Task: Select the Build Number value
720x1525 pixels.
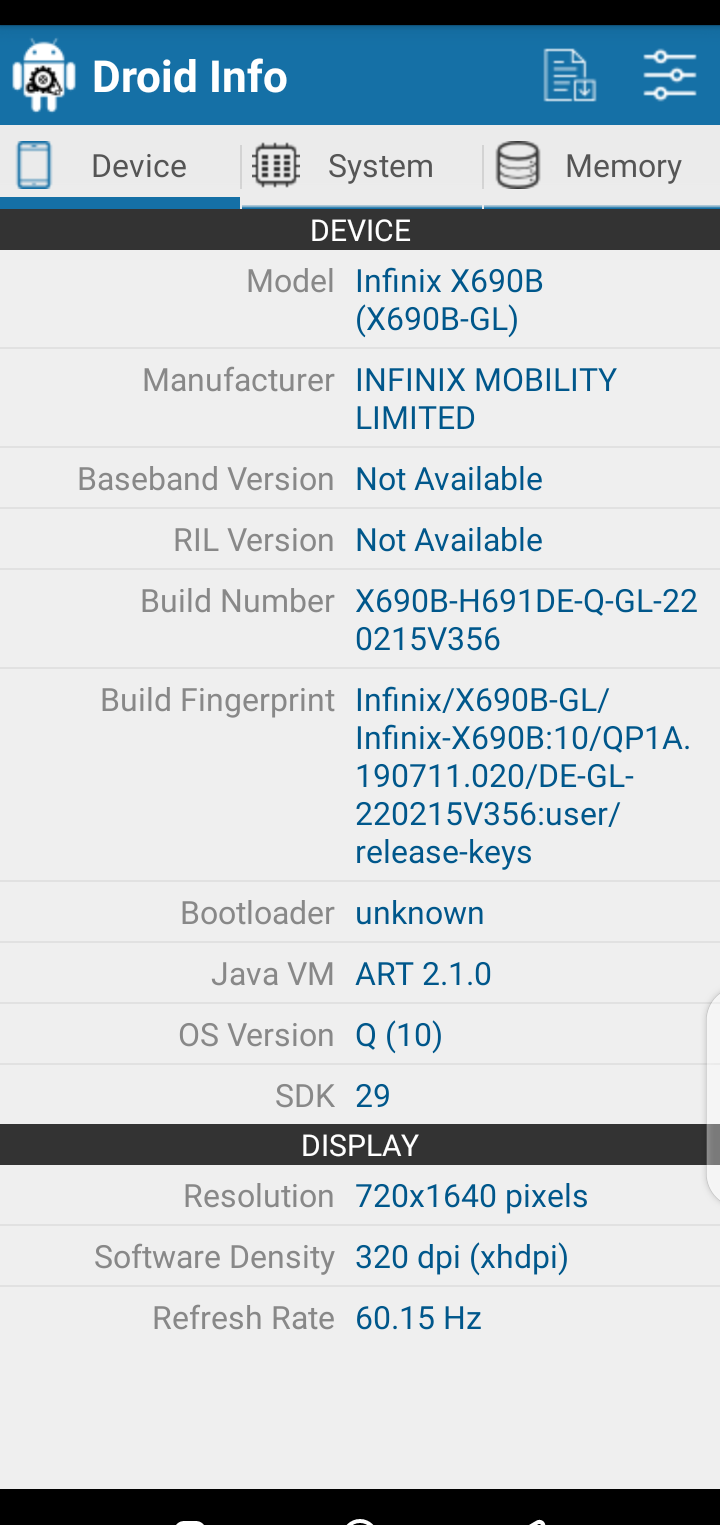Action: coord(526,620)
